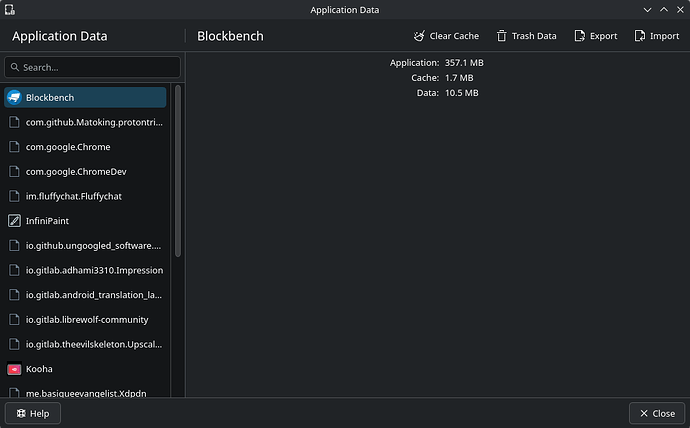Select io.github.ungoogled_software entry
690x428 pixels.
tap(85, 245)
